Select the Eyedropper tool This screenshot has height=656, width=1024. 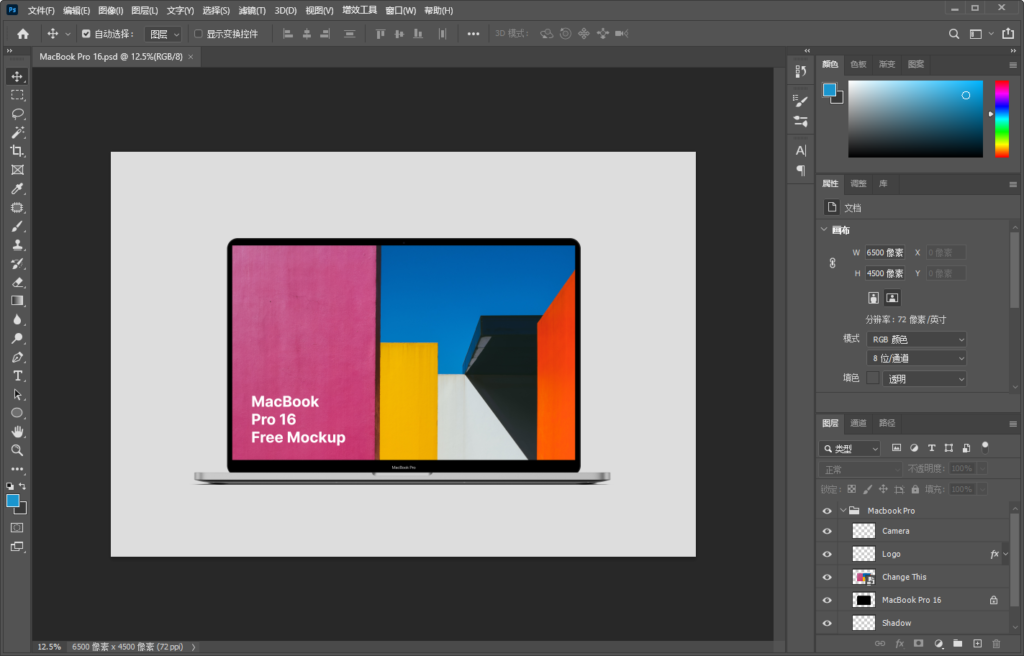pyautogui.click(x=17, y=189)
